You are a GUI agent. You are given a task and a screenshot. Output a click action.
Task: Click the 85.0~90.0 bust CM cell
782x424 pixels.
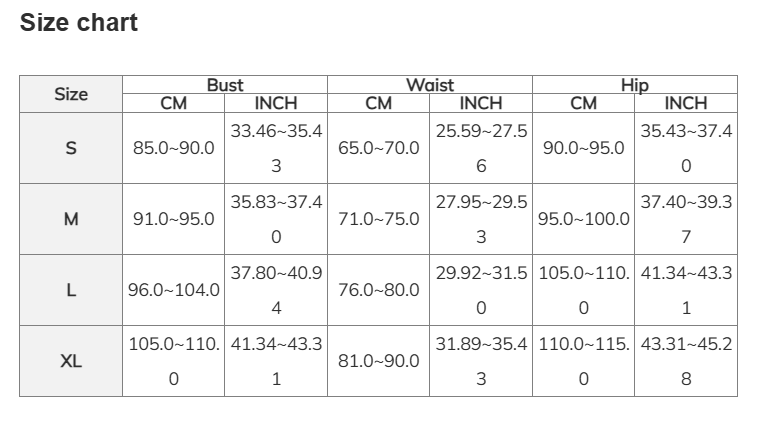(x=174, y=148)
